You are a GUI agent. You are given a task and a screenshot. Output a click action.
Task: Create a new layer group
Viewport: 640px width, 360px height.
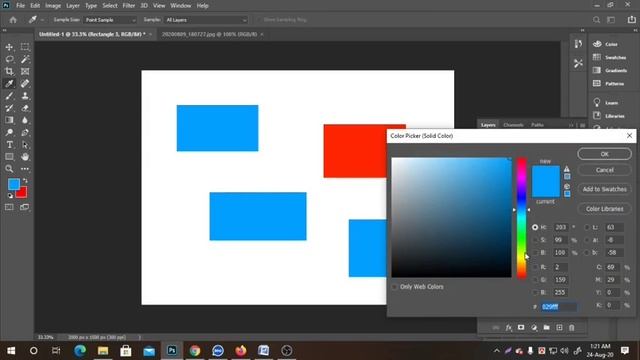tap(547, 327)
